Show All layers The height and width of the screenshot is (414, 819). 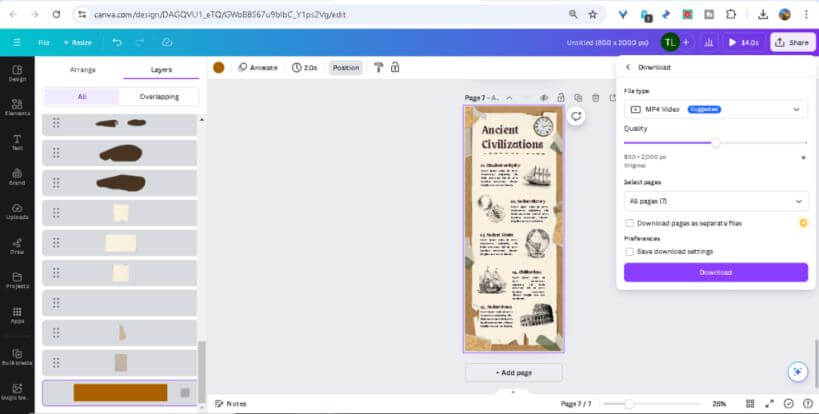[81, 97]
